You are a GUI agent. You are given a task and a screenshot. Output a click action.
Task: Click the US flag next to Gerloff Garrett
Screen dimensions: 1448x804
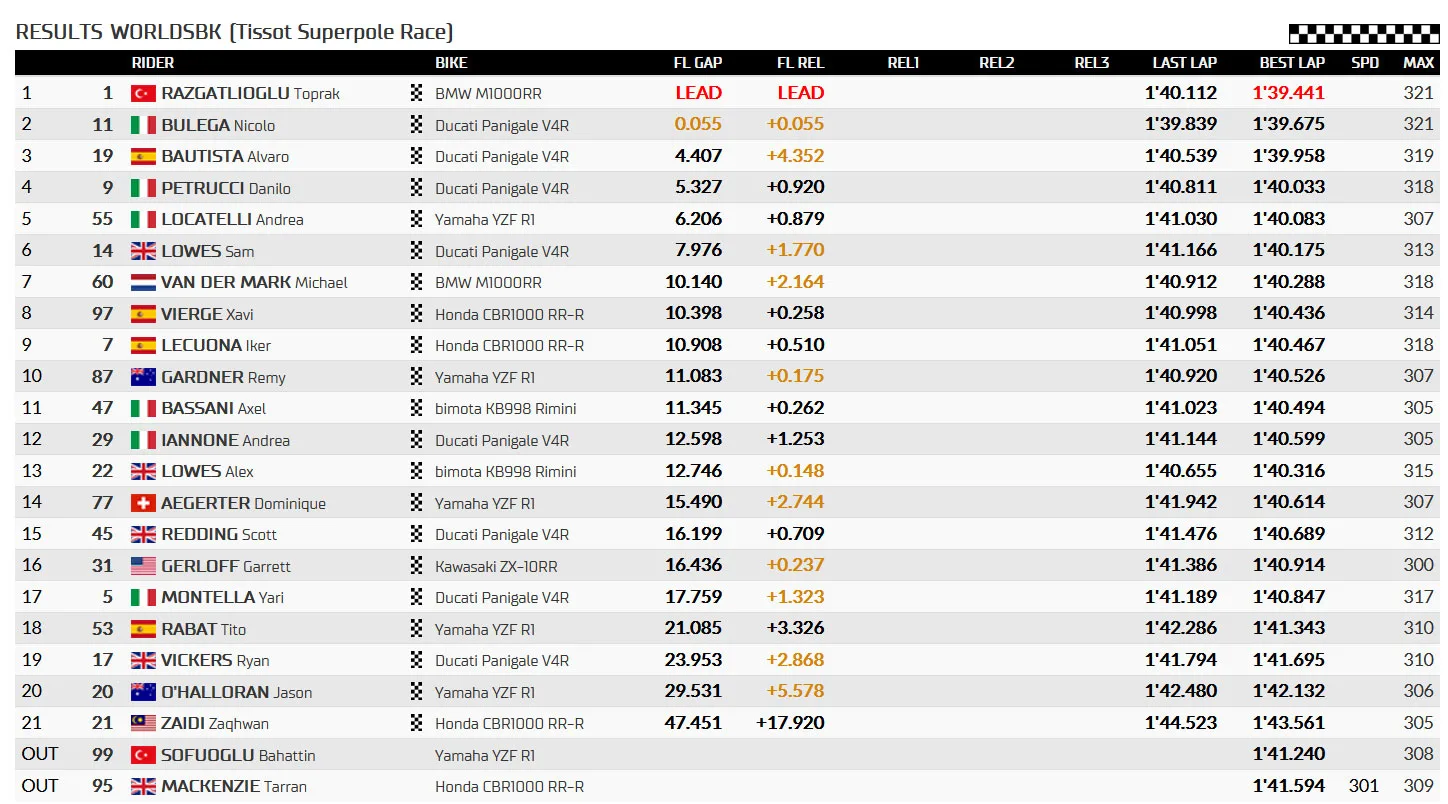143,566
